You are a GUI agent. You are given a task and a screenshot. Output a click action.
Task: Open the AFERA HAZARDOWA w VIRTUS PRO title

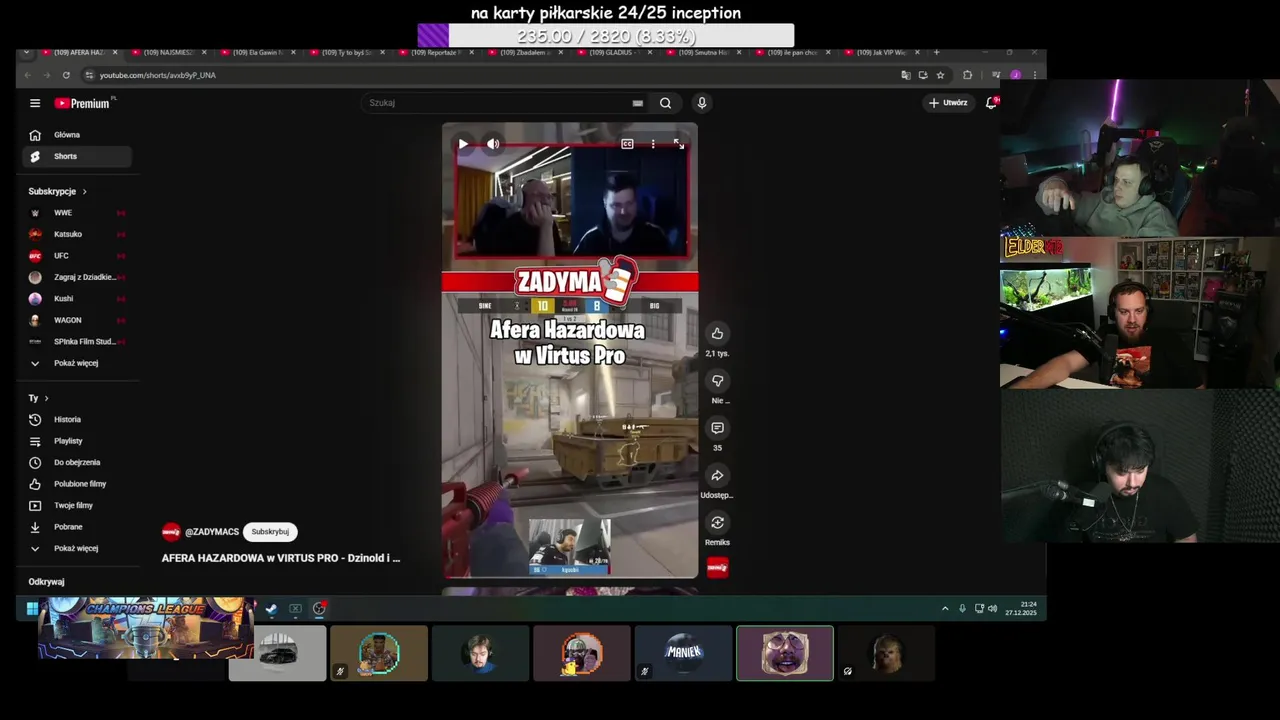point(281,558)
